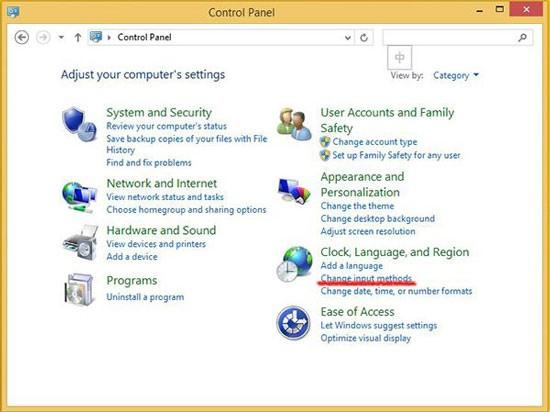Click Add a language link

tap(351, 266)
